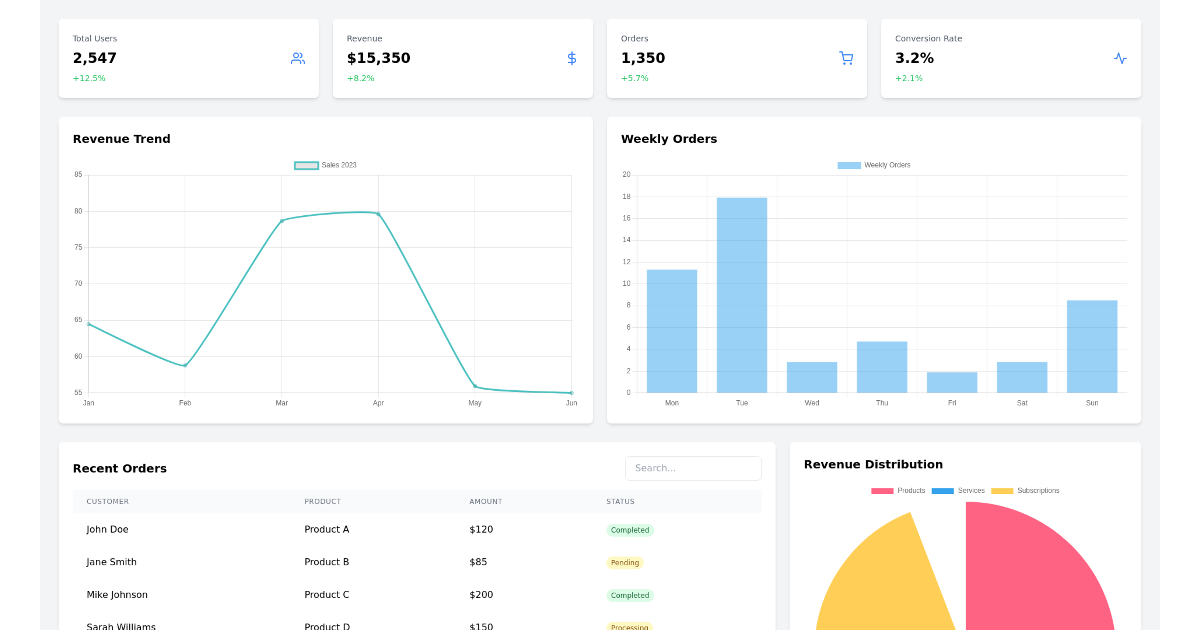1200x630 pixels.
Task: Open the Revenue Trend panel title
Action: pyautogui.click(x=121, y=139)
